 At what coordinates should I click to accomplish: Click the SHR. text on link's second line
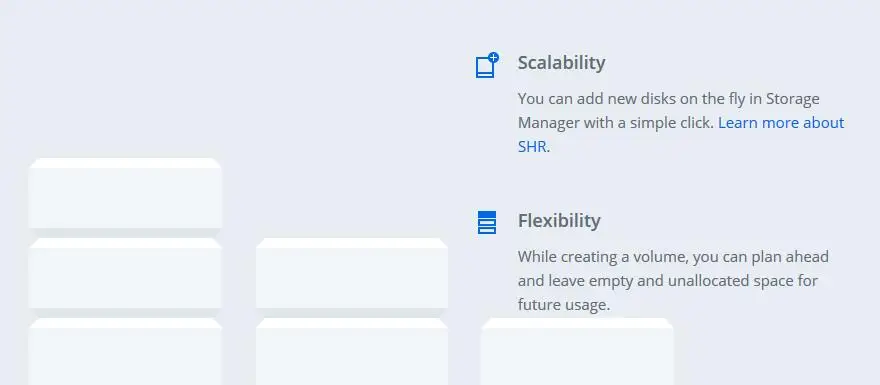pyautogui.click(x=534, y=147)
